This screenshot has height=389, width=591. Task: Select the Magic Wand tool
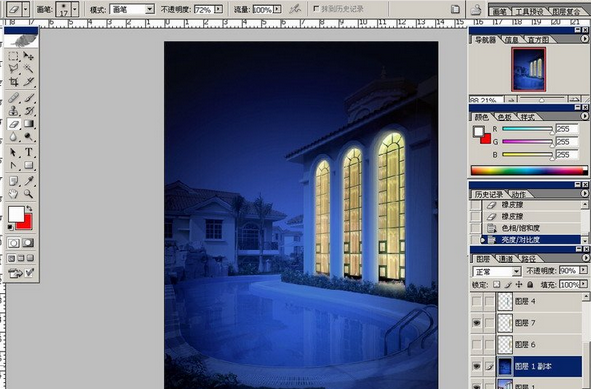pyautogui.click(x=29, y=69)
